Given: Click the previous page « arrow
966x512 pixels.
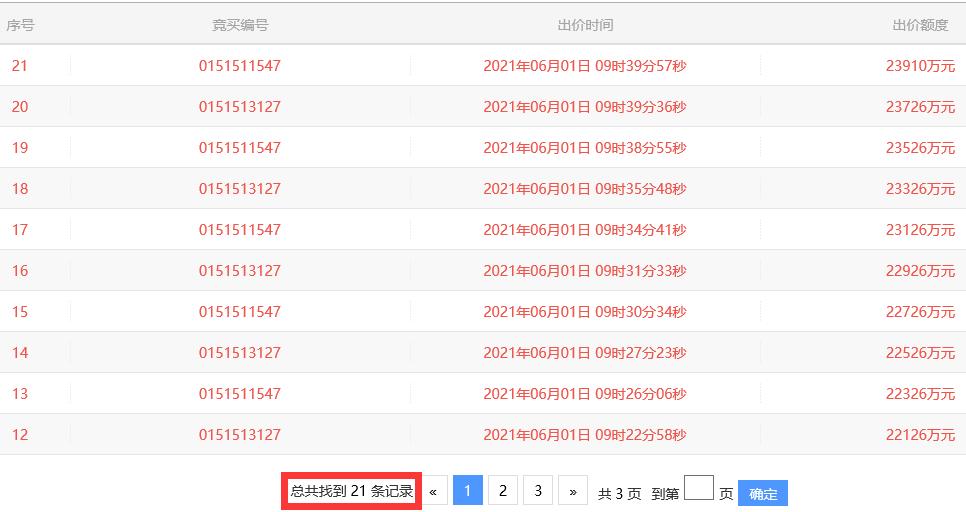Looking at the screenshot, I should 433,491.
